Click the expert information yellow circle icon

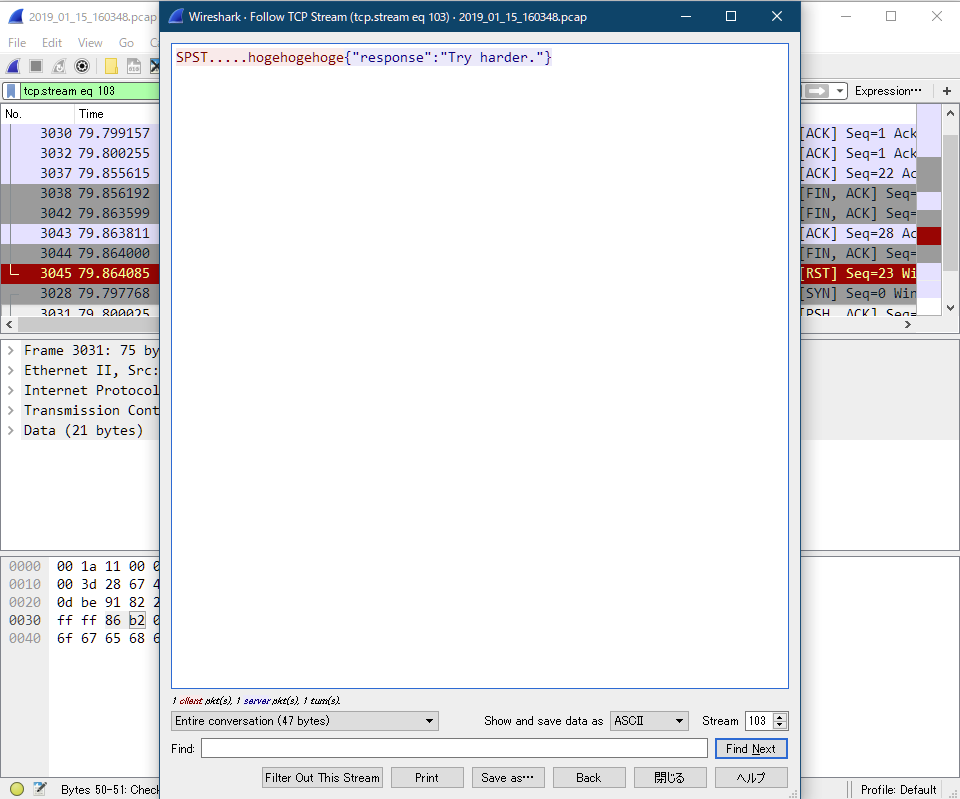(x=17, y=789)
